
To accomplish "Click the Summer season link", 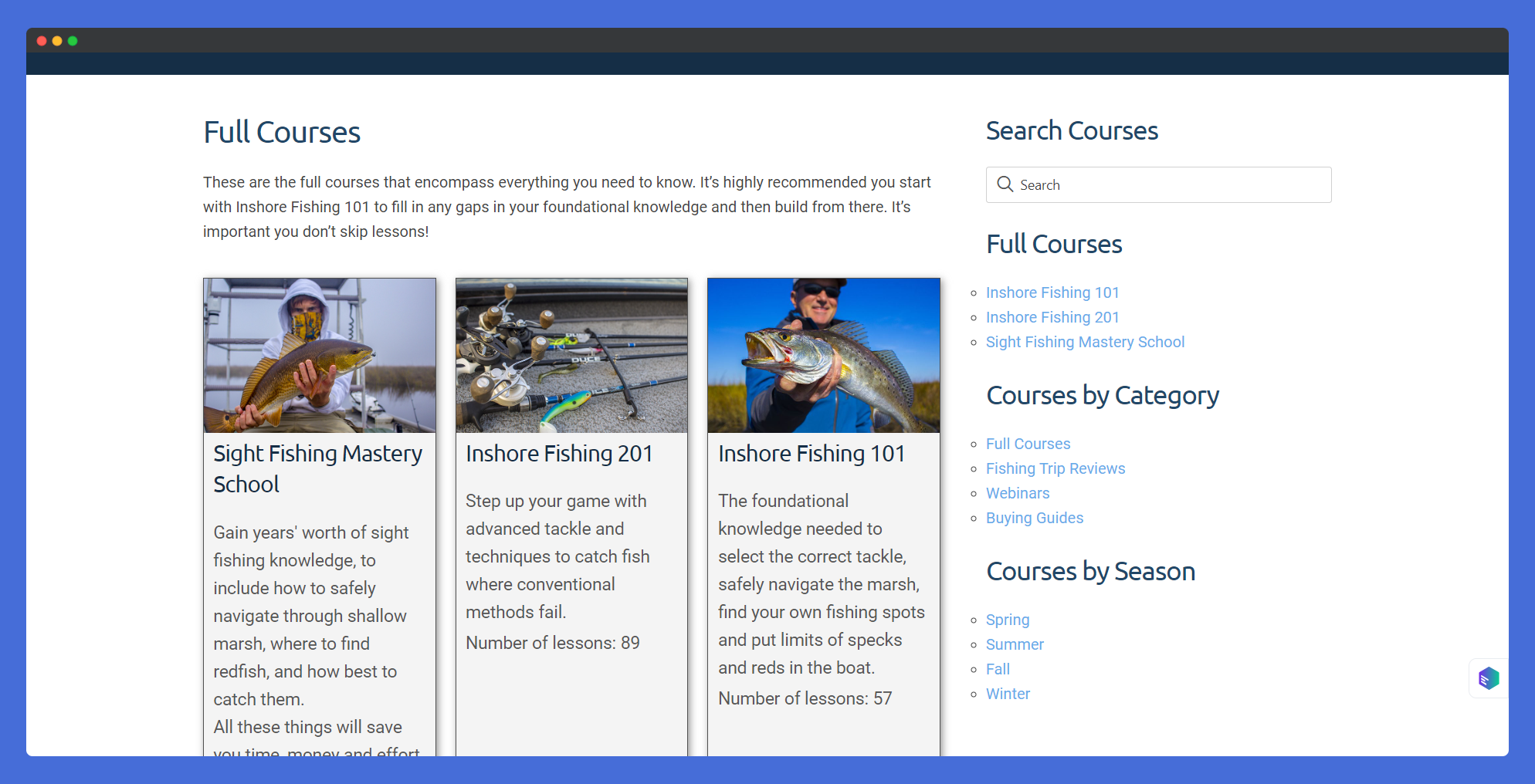I will [x=1015, y=644].
